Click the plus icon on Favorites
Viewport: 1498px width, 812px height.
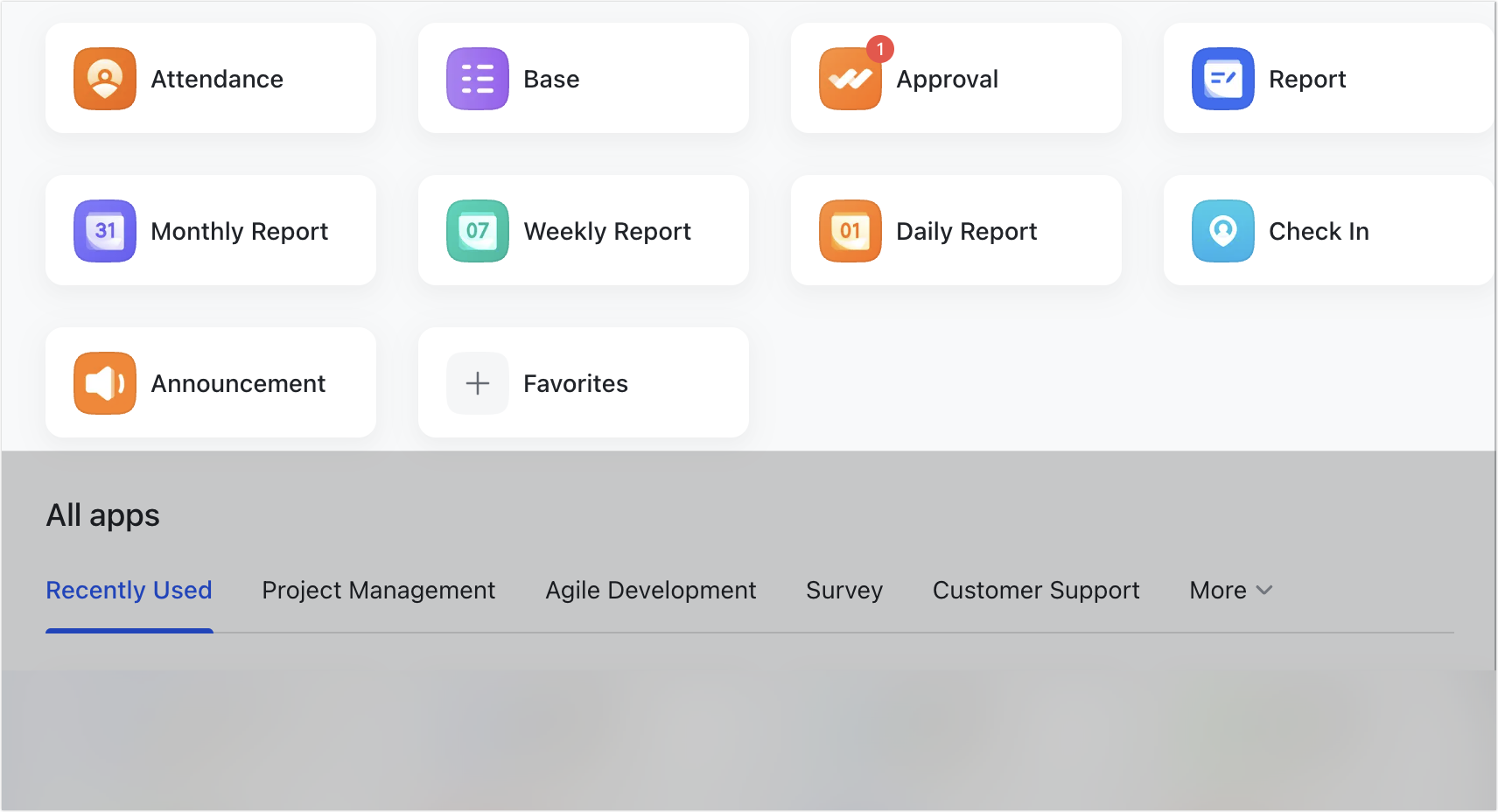(478, 382)
